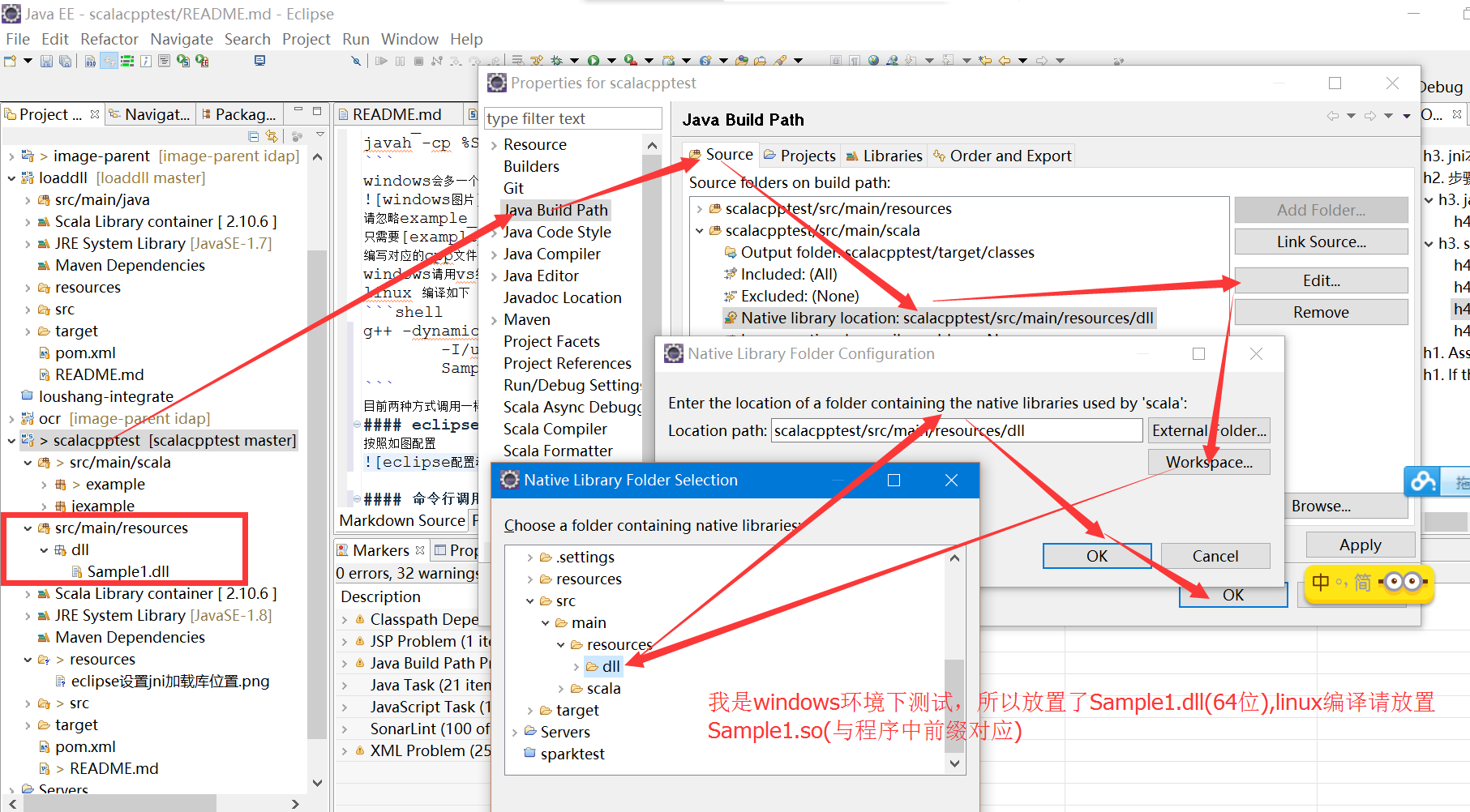Open the Refactor menu
The height and width of the screenshot is (812, 1470).
(109, 39)
